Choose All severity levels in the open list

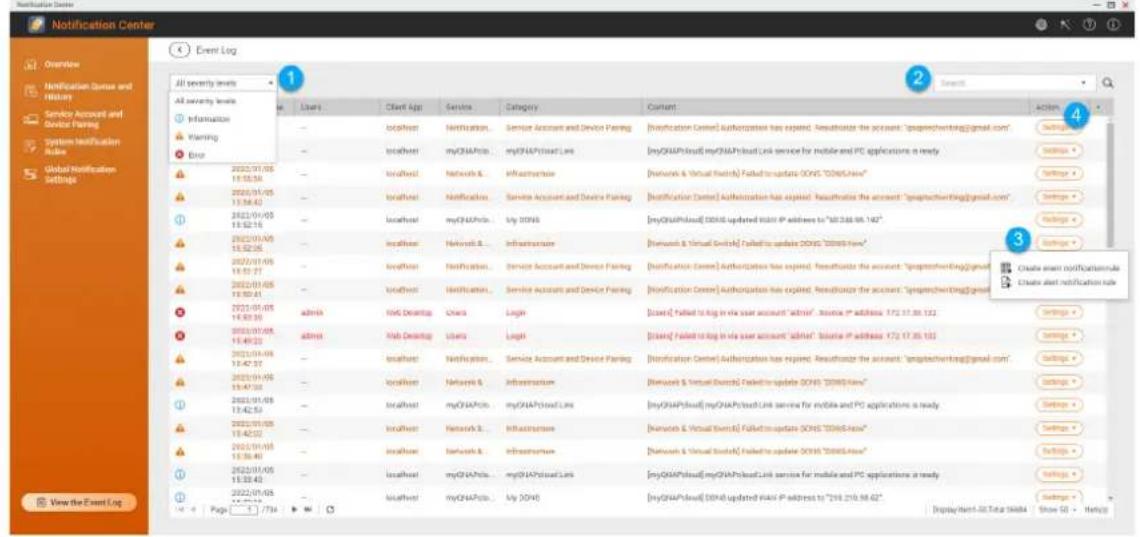point(222,101)
